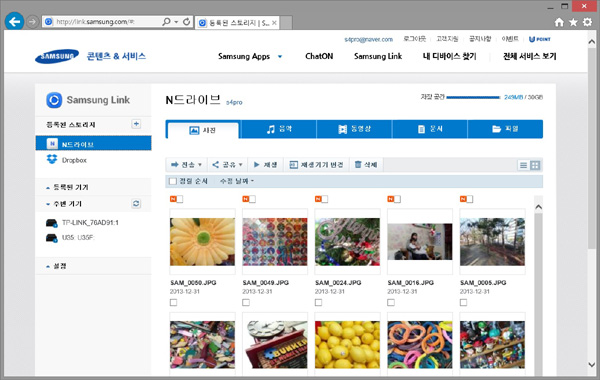This screenshot has height=380, width=600.
Task: Click the address bar search magnifier
Action: click(x=166, y=22)
